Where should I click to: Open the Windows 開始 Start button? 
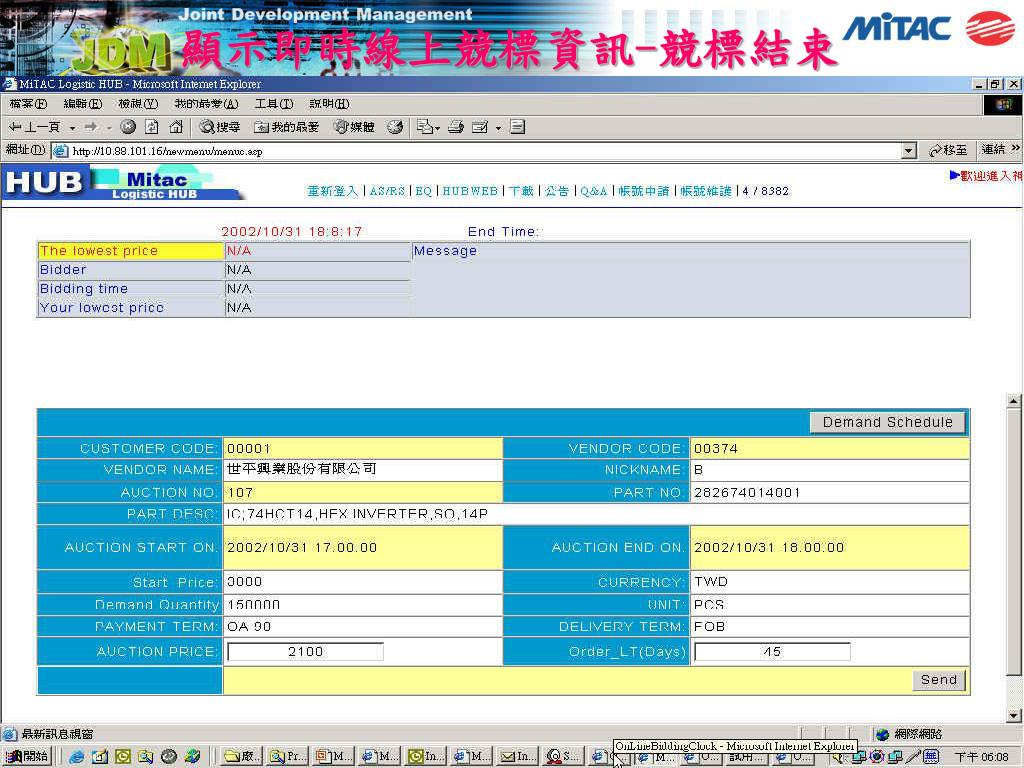[26, 756]
